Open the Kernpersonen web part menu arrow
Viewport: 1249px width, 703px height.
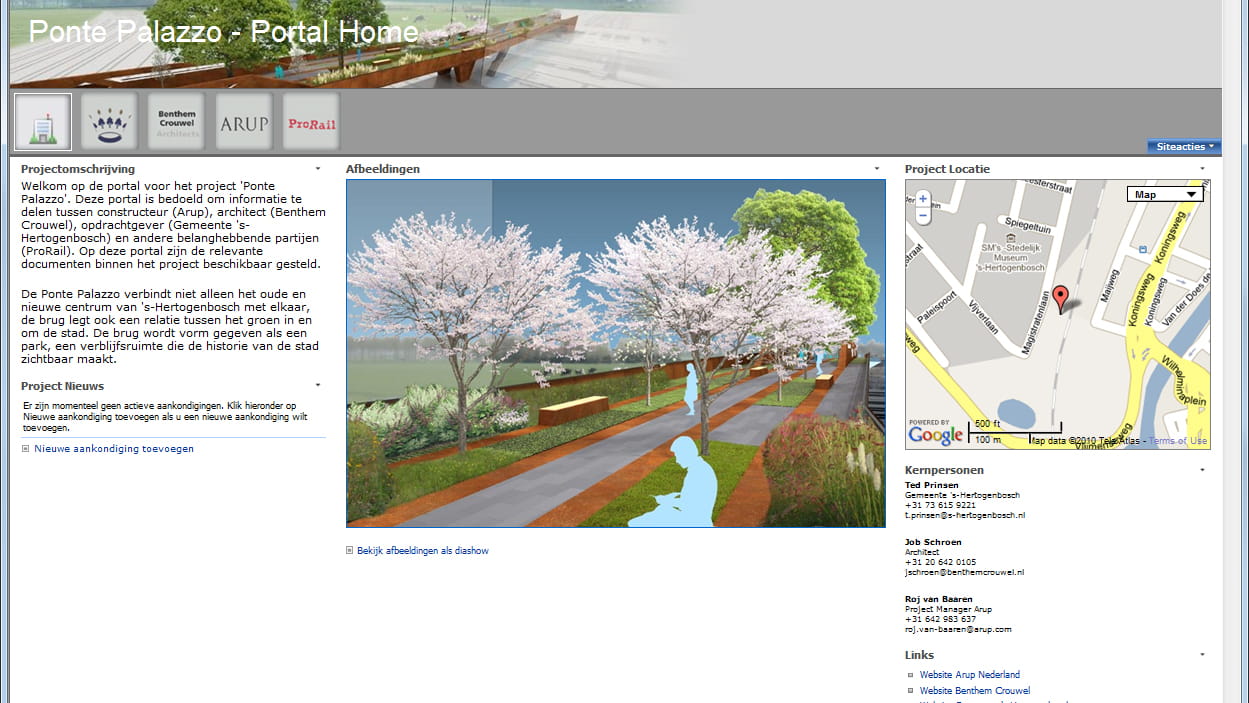pyautogui.click(x=1202, y=470)
